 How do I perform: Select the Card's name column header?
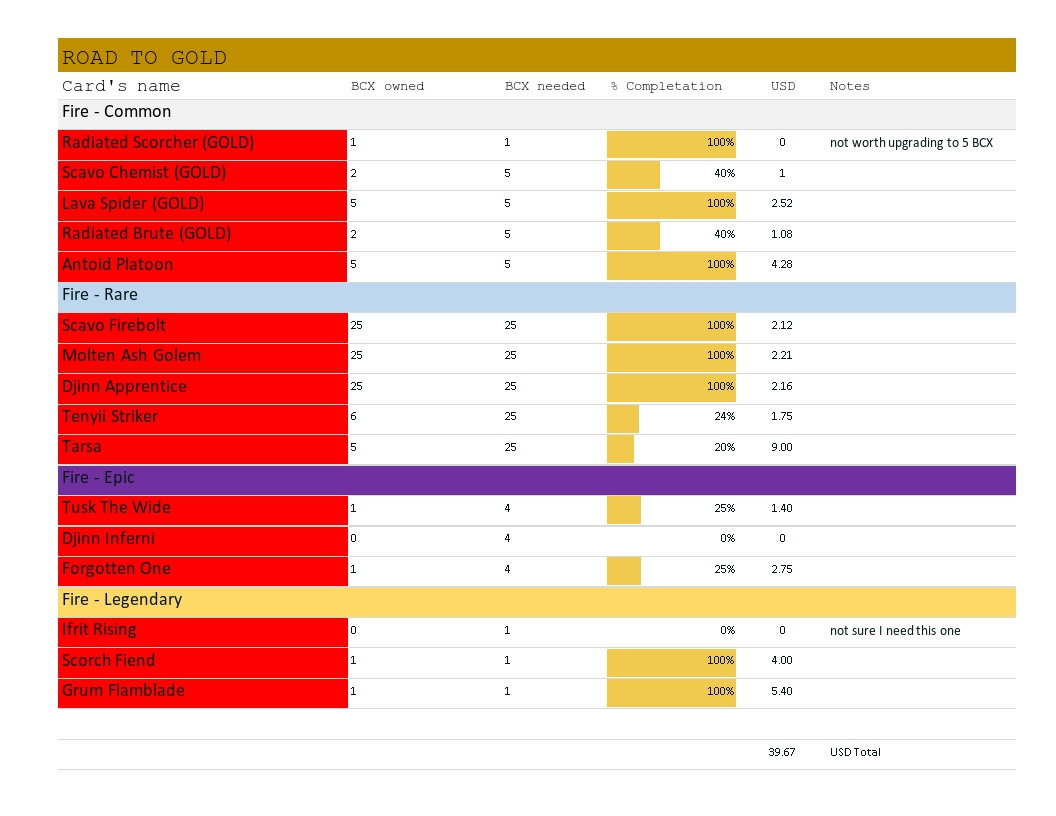[121, 86]
